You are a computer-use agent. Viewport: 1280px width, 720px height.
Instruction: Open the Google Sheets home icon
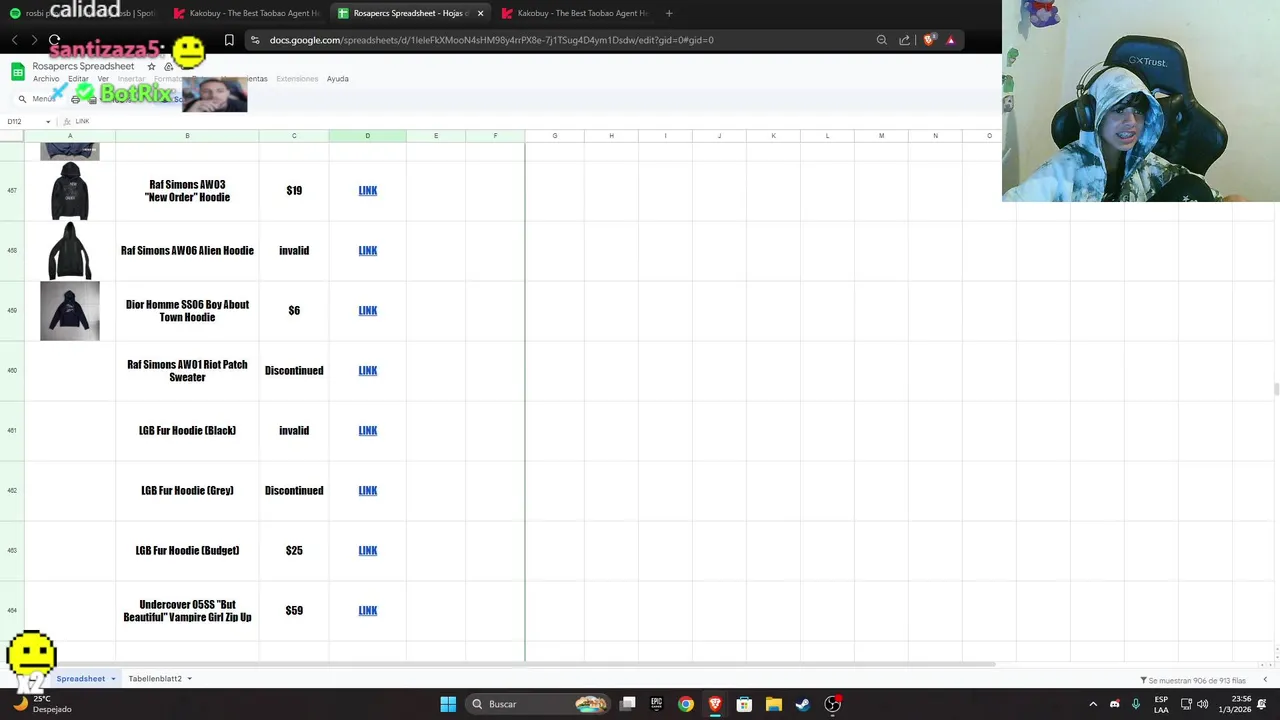click(x=17, y=71)
